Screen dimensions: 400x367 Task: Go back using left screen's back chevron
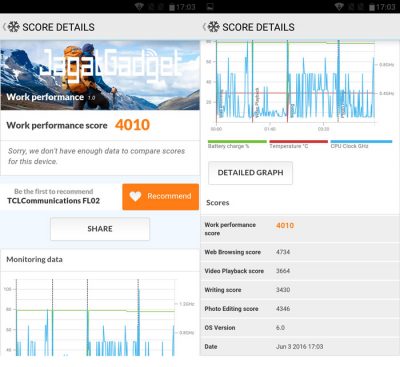(4, 27)
